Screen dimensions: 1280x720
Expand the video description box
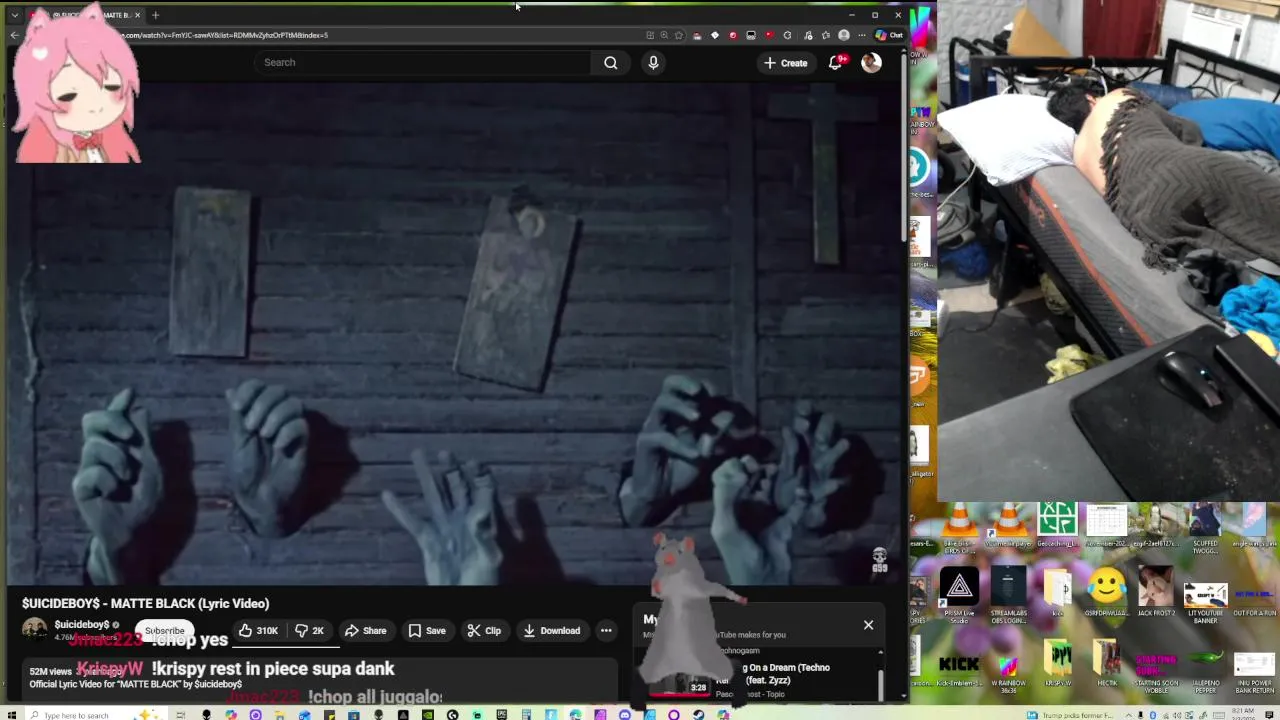point(320,680)
